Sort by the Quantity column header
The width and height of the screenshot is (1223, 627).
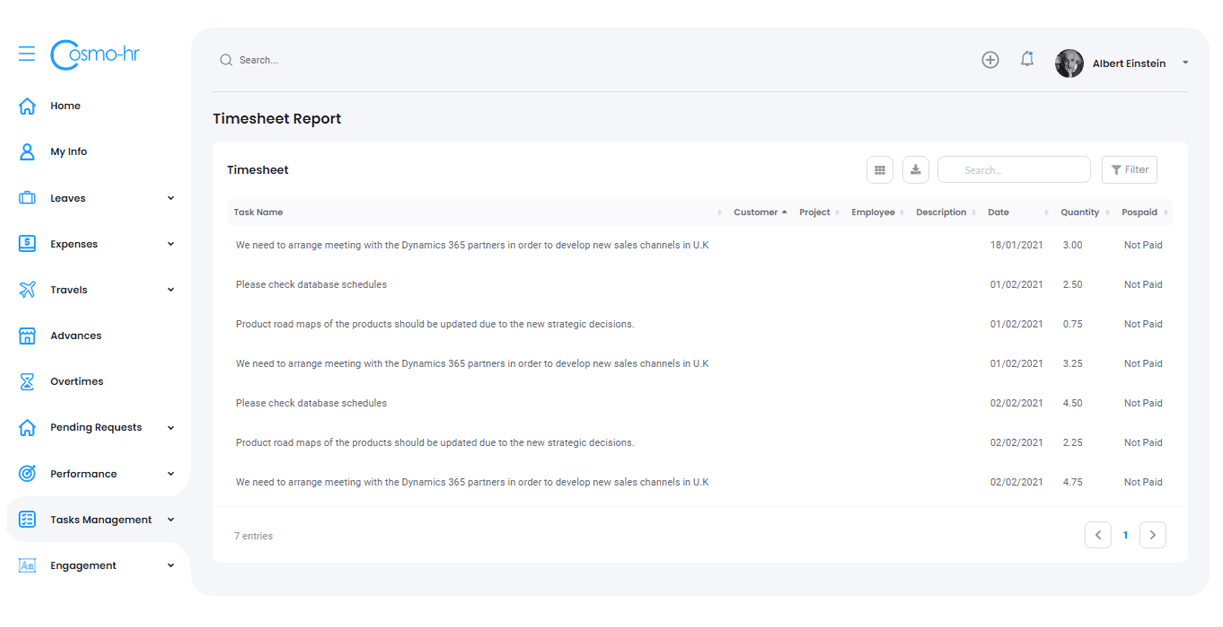1080,212
